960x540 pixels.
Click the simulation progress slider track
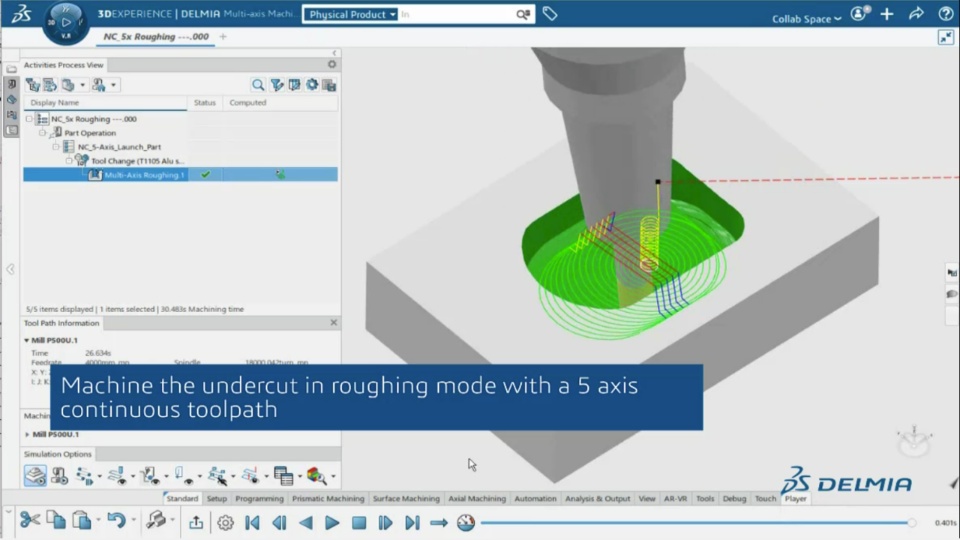(x=695, y=523)
